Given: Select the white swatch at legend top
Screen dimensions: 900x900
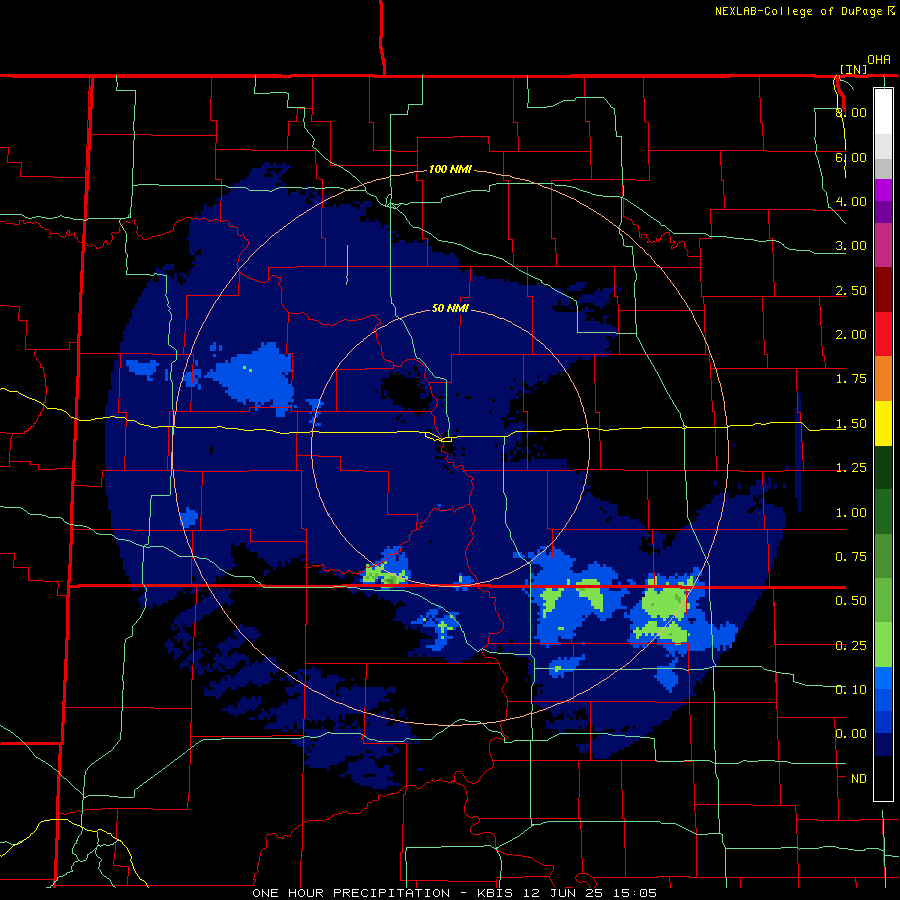Looking at the screenshot, I should pos(883,111).
